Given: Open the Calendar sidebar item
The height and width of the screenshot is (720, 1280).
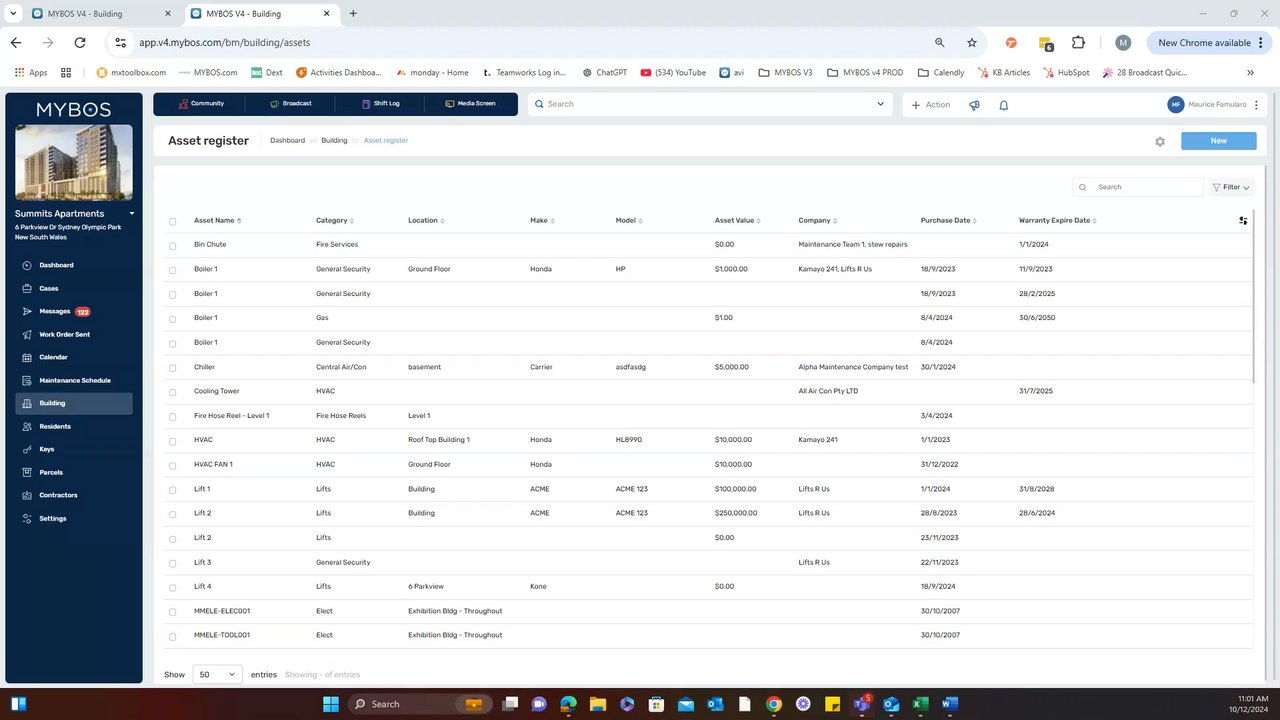Looking at the screenshot, I should (53, 357).
